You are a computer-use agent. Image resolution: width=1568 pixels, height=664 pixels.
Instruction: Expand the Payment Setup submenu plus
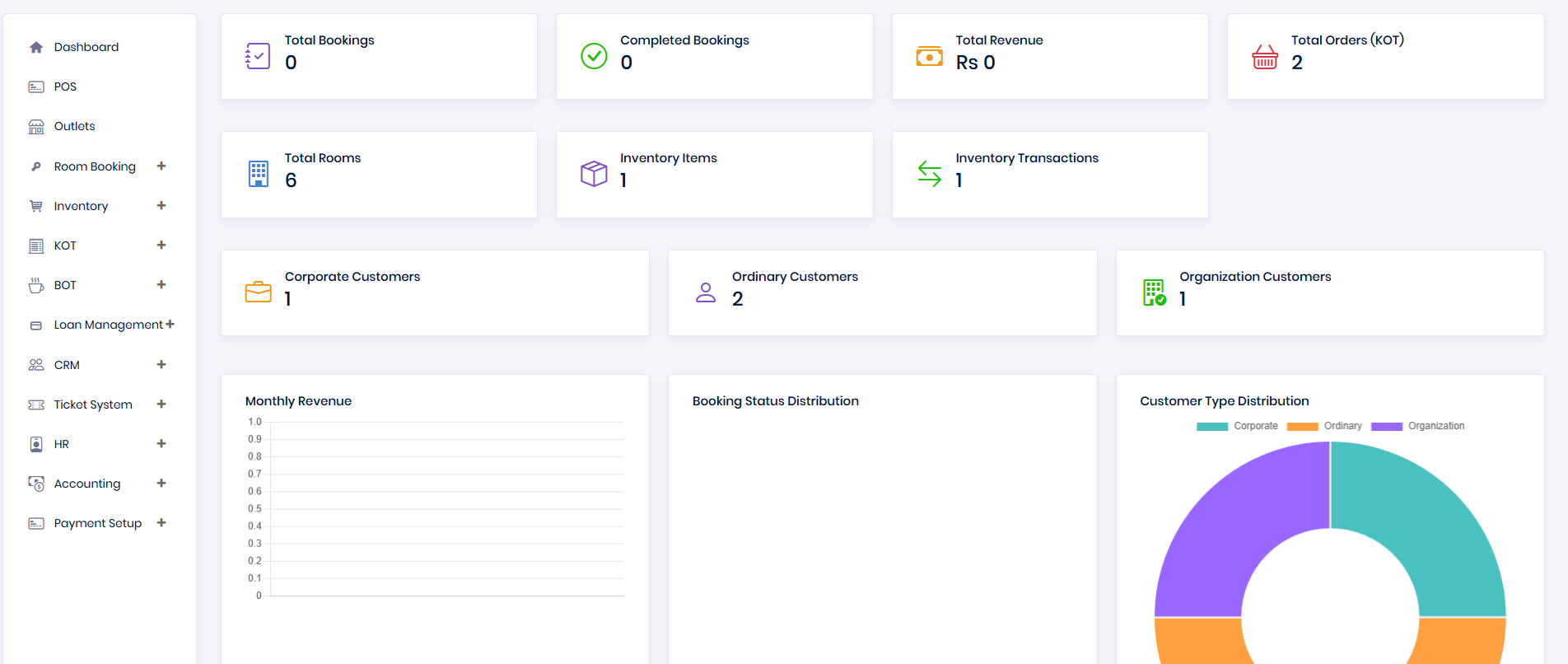(161, 522)
